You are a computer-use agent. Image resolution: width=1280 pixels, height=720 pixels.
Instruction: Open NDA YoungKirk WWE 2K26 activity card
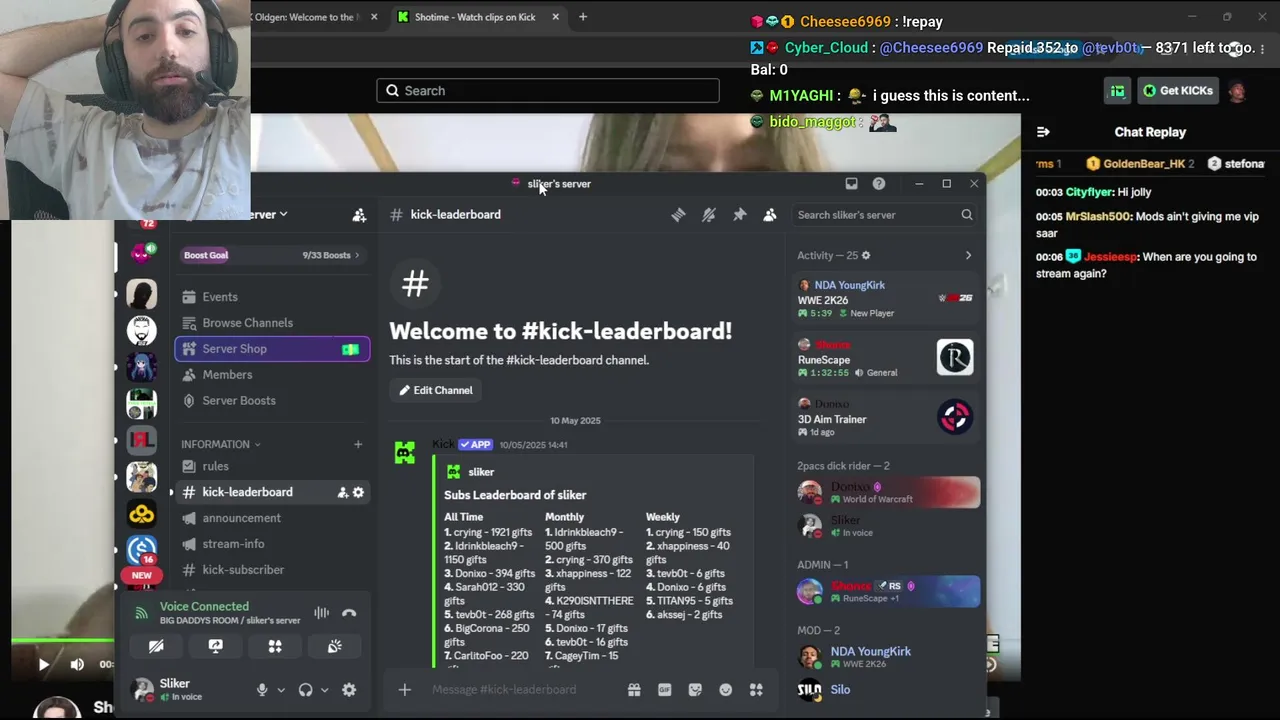[x=885, y=299]
